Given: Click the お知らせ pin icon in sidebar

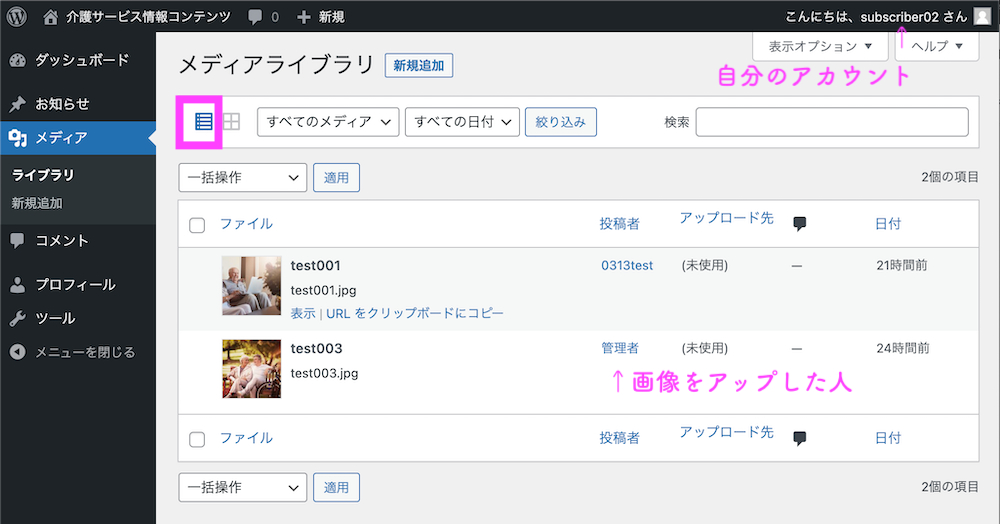Looking at the screenshot, I should pyautogui.click(x=18, y=104).
